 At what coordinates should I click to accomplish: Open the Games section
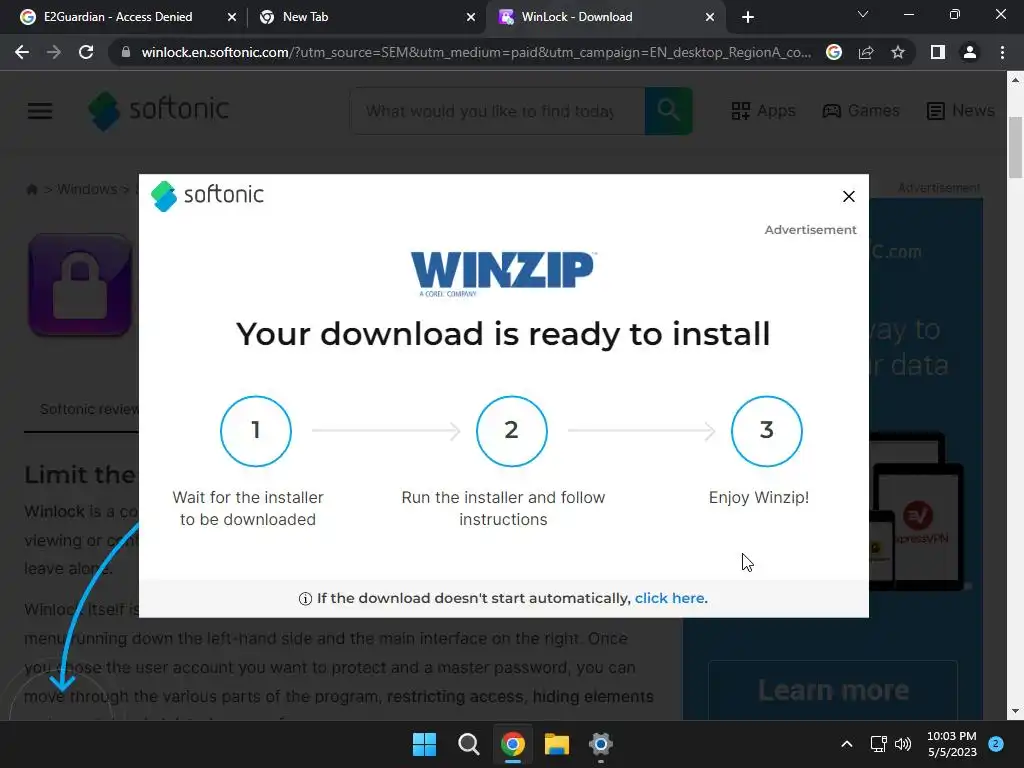click(861, 110)
